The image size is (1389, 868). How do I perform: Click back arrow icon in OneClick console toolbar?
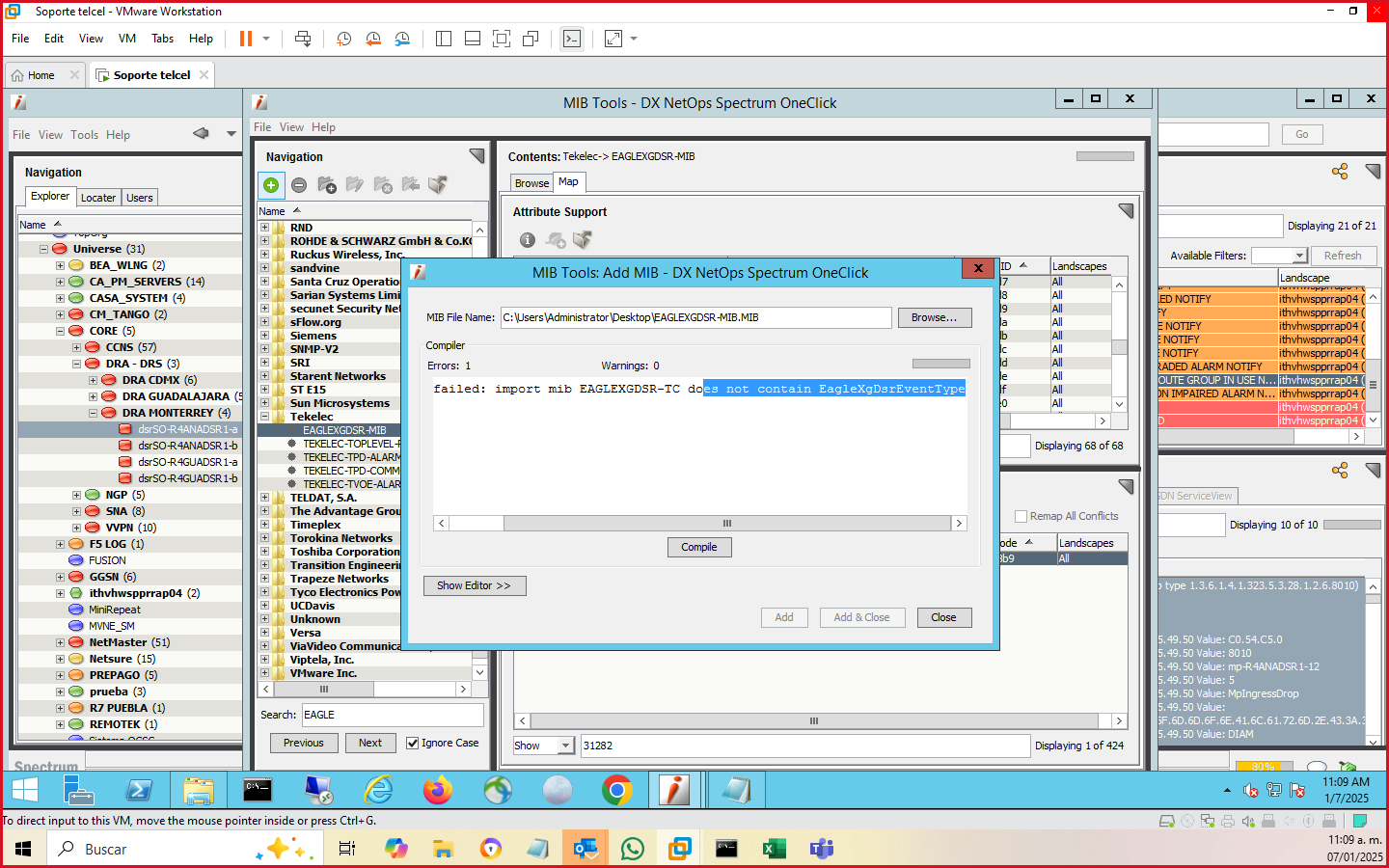201,133
